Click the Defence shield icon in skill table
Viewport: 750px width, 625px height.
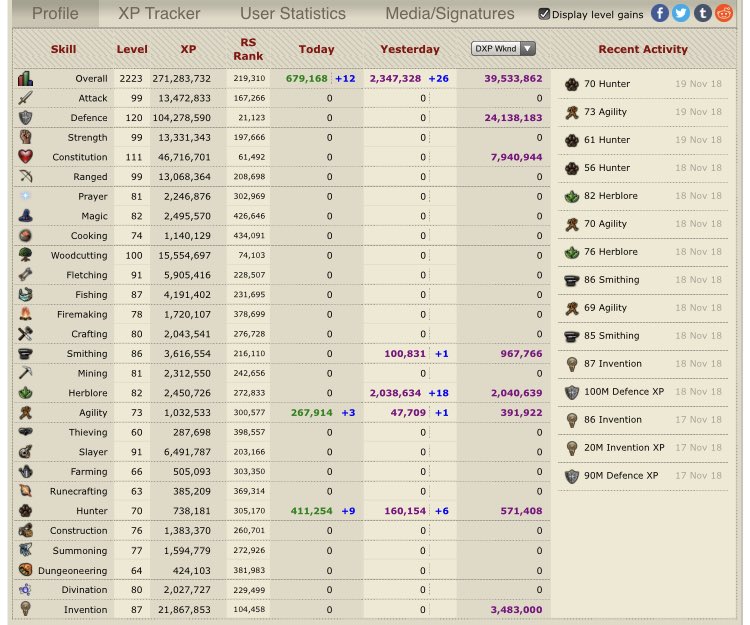click(25, 118)
